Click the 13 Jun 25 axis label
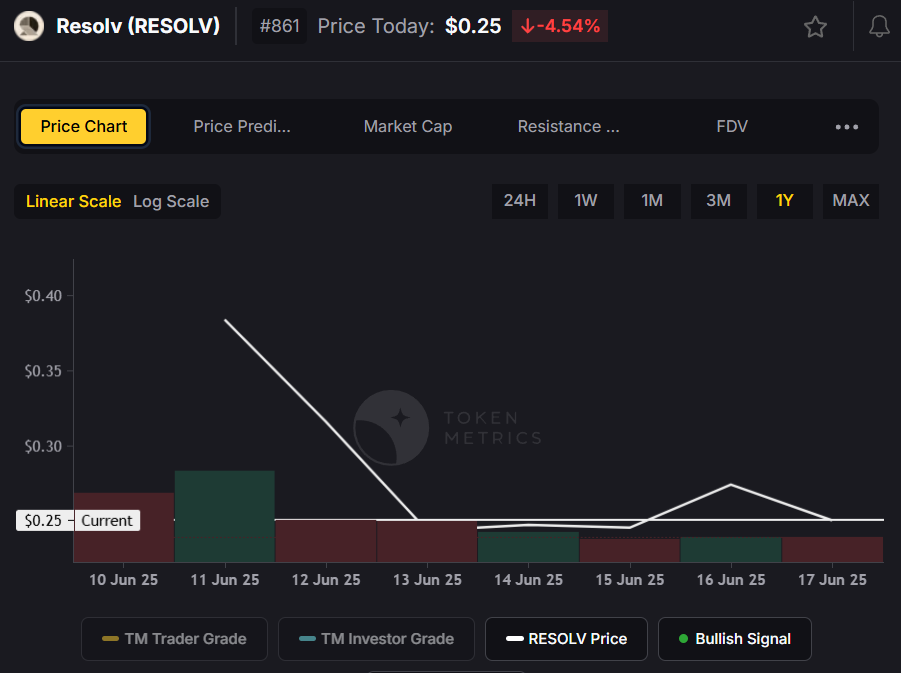 tap(427, 579)
